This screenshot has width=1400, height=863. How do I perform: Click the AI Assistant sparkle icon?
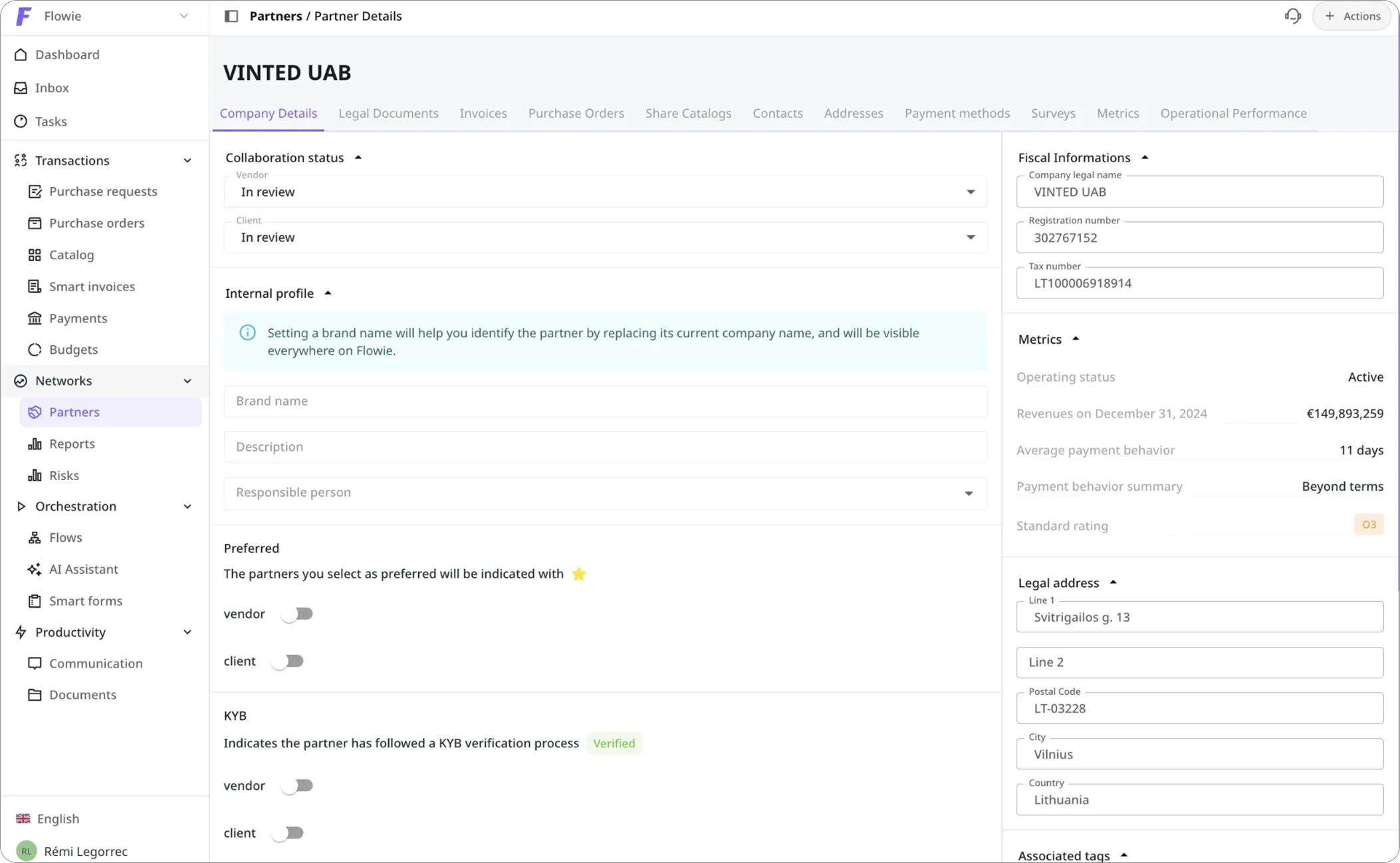[35, 570]
